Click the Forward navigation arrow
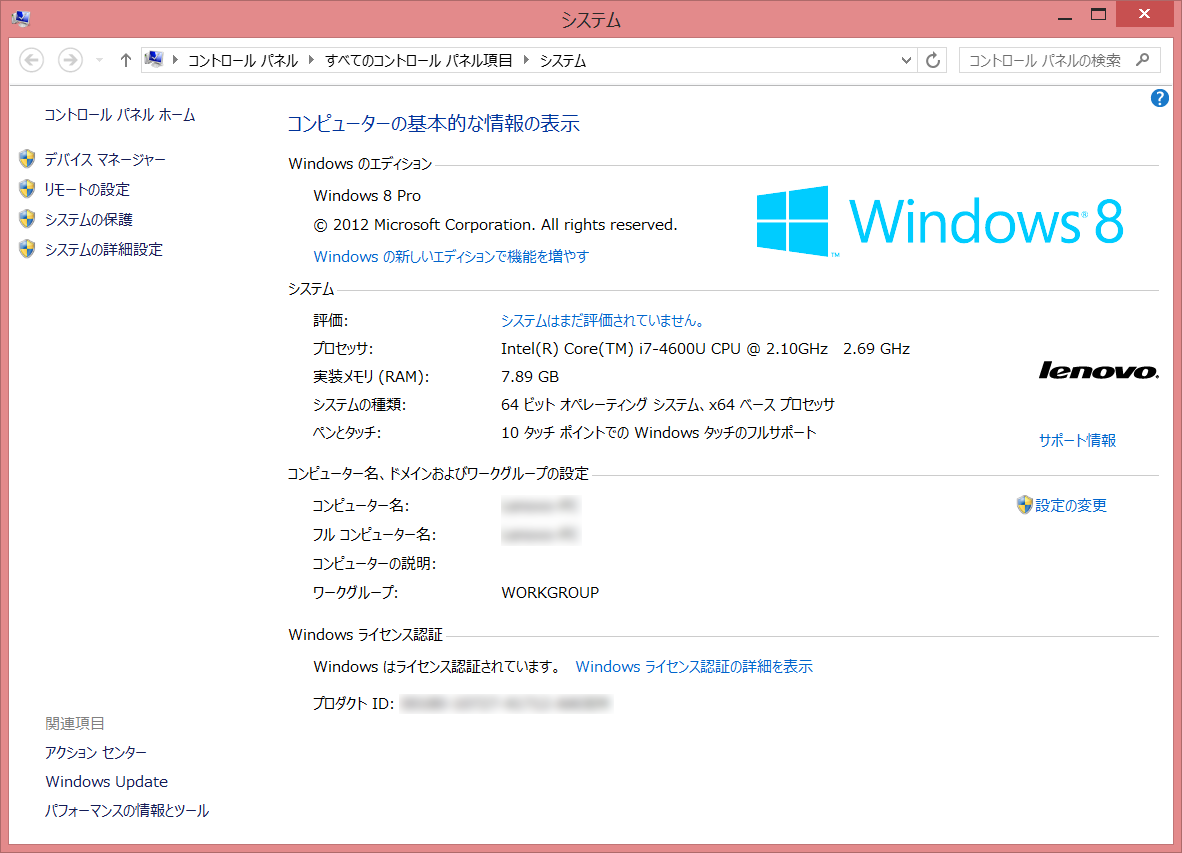 [70, 60]
